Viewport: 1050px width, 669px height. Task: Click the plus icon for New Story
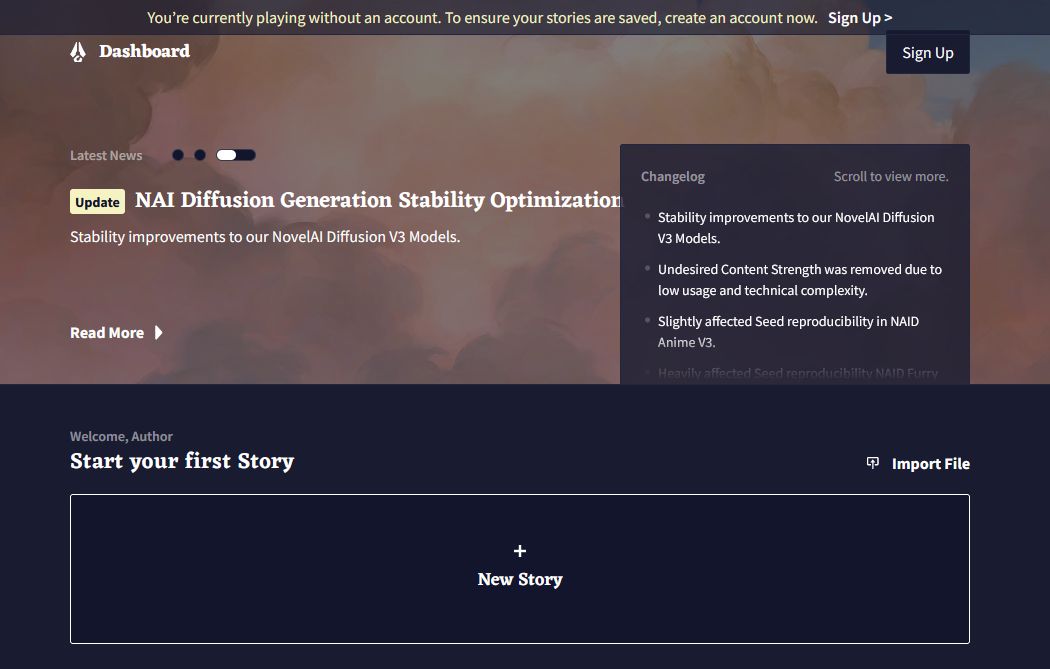(x=520, y=551)
